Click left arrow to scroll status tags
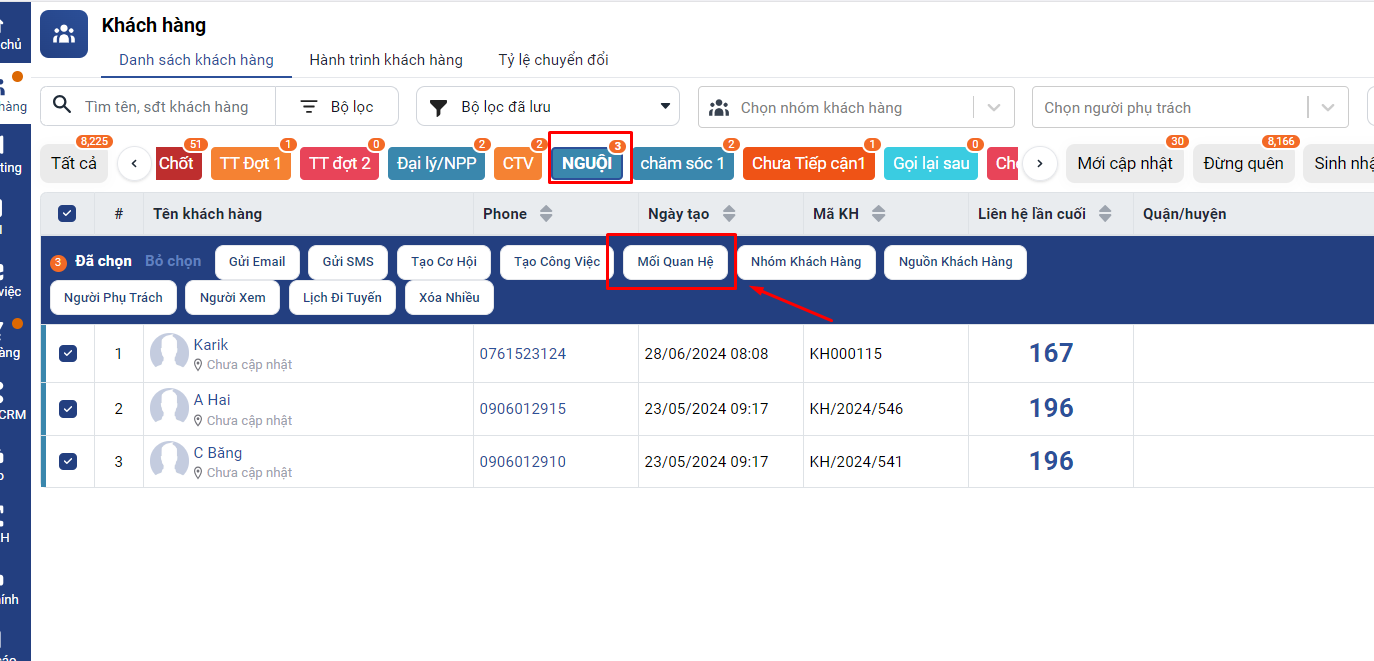This screenshot has height=661, width=1374. point(134,163)
